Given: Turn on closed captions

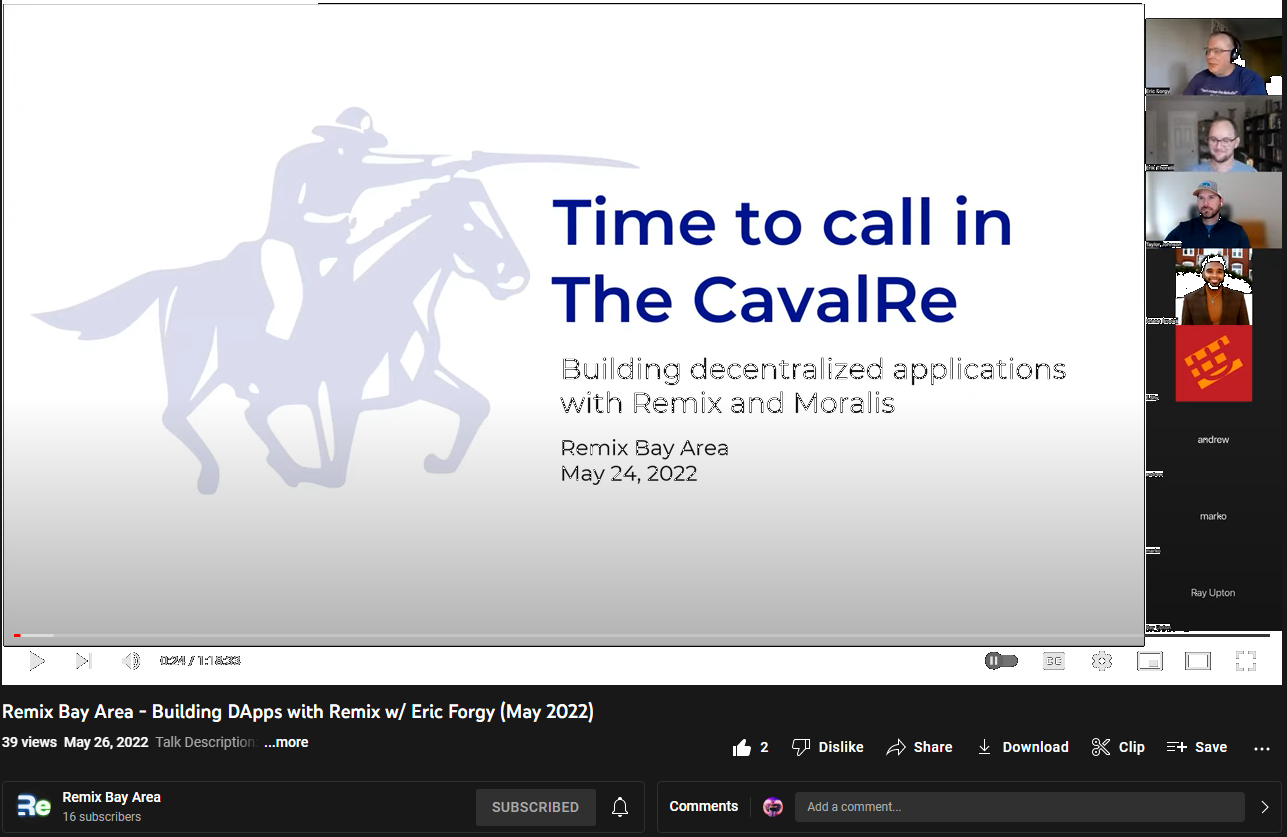Looking at the screenshot, I should pyautogui.click(x=1053, y=661).
